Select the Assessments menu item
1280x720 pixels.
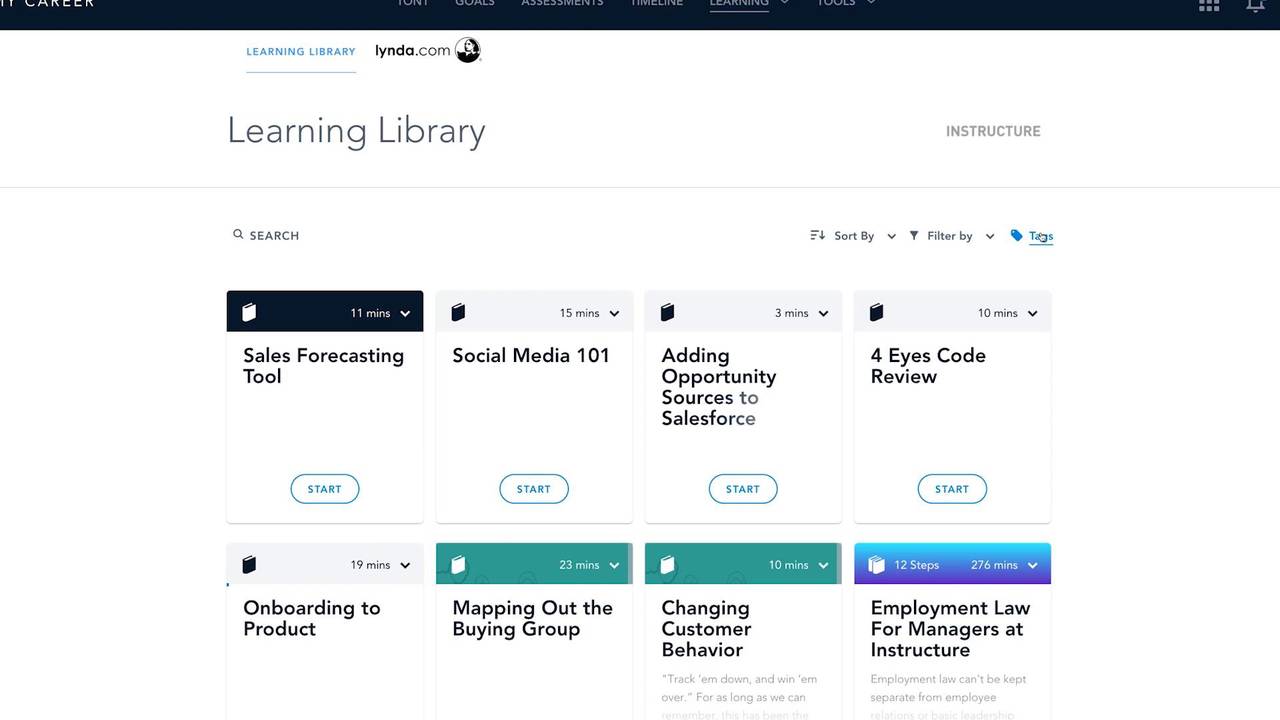562,3
